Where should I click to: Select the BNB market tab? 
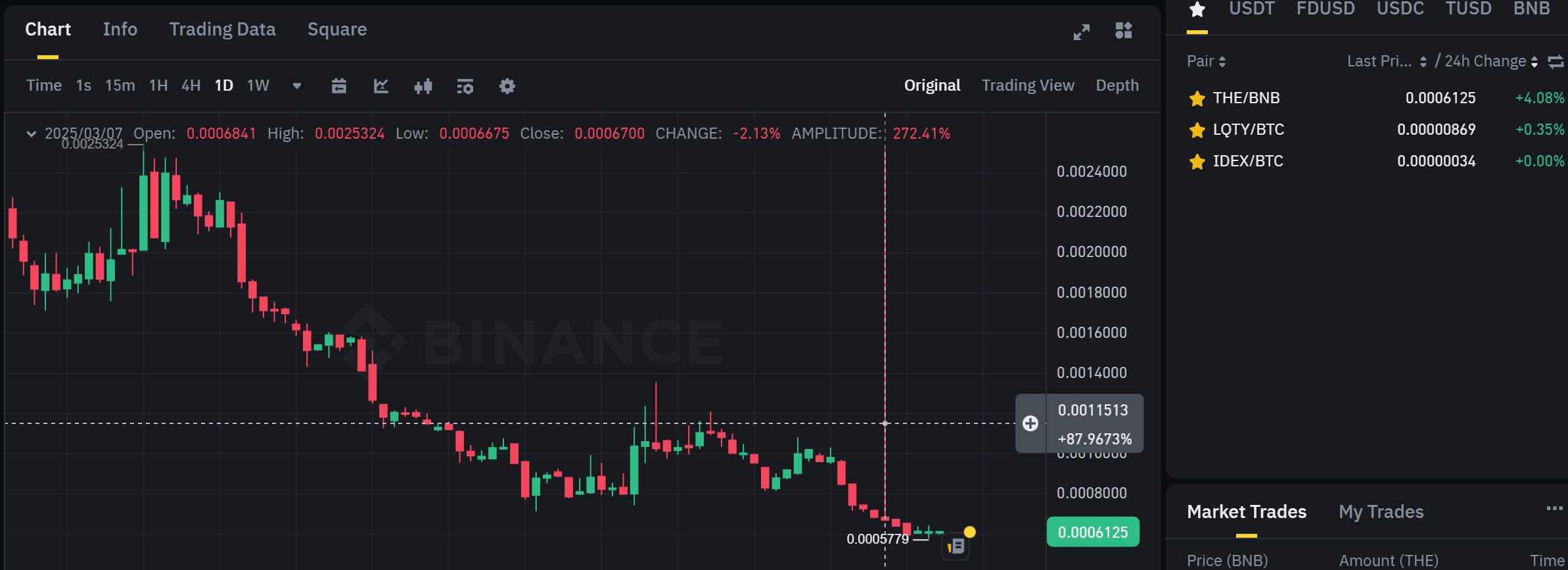pos(1532,9)
